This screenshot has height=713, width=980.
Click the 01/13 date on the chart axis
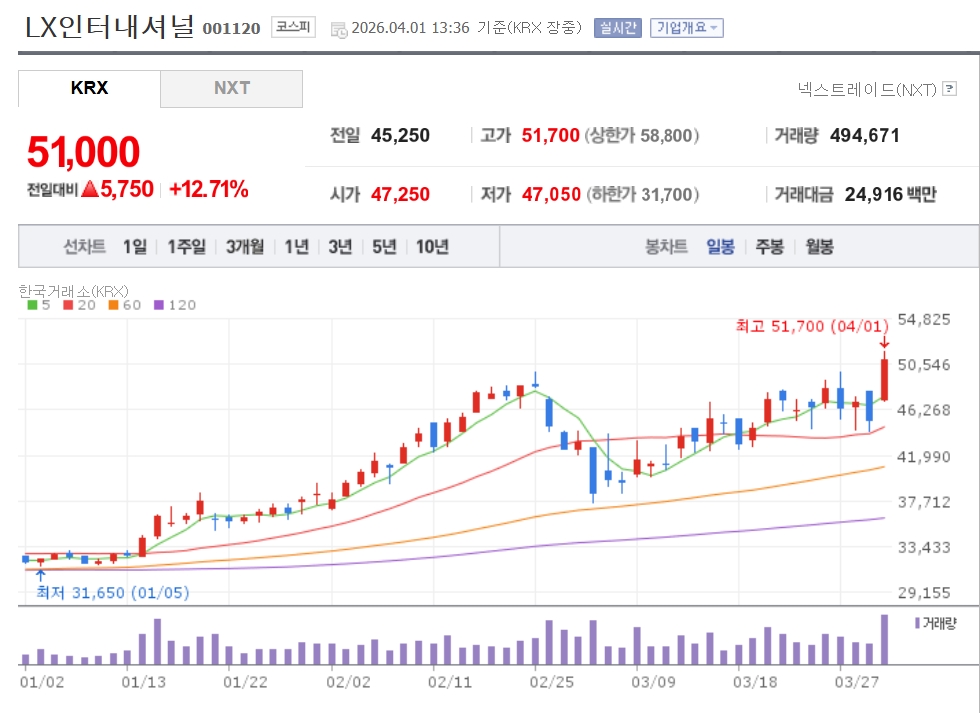144,682
